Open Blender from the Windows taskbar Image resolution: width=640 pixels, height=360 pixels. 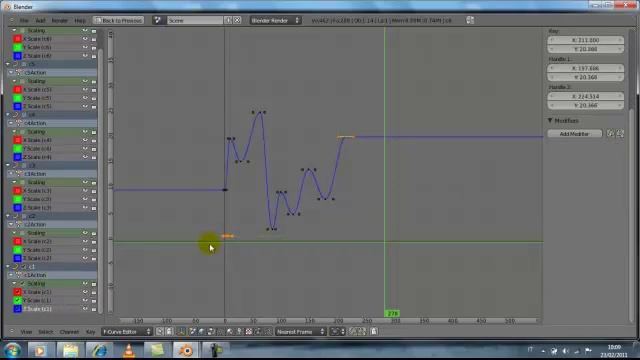coord(186,351)
